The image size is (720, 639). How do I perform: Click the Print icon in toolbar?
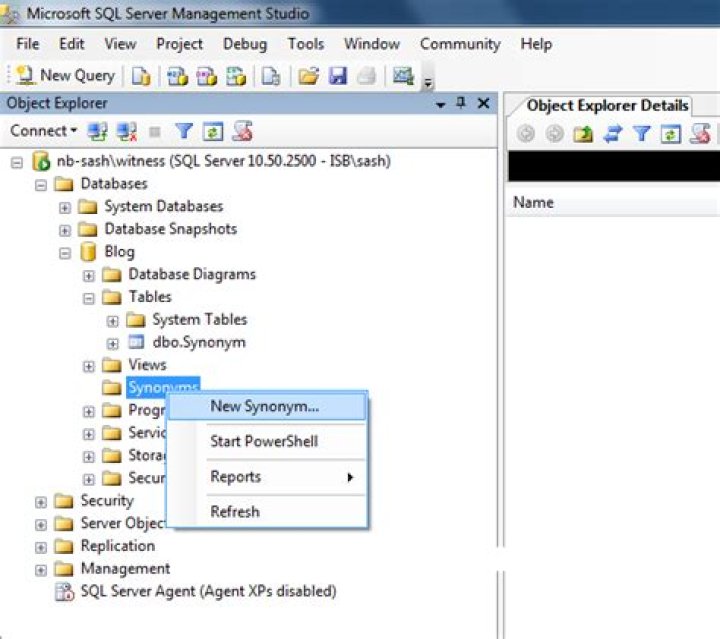tap(366, 76)
